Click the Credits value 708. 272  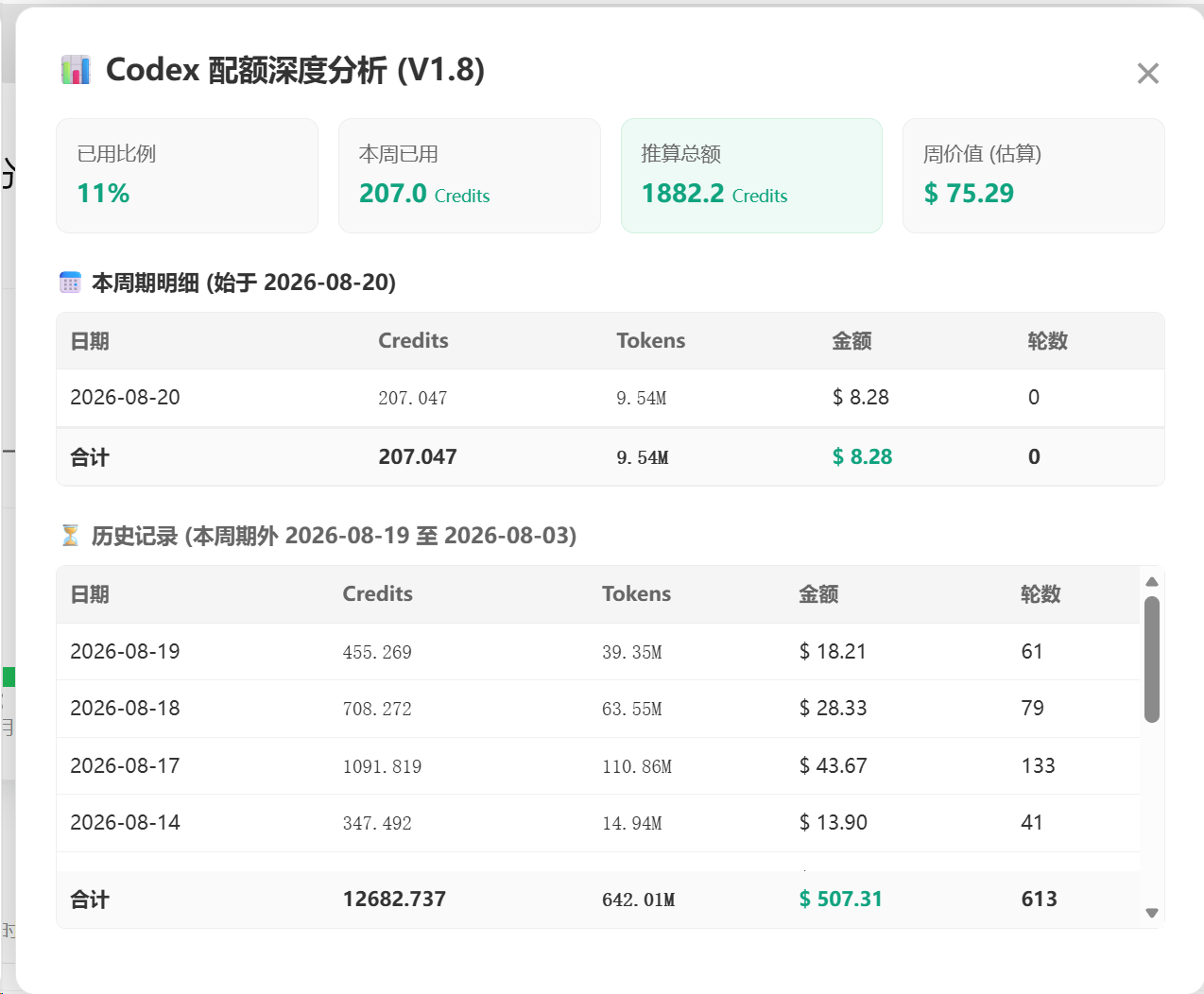click(377, 710)
